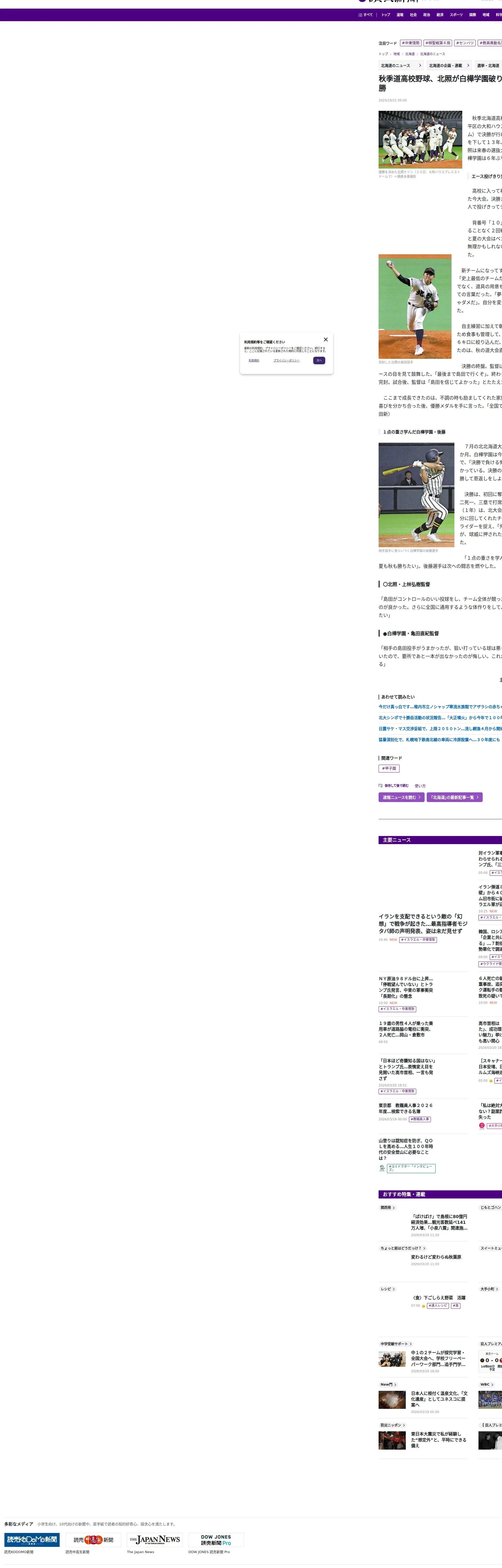Click The Japan News logo
This screenshot has width=502, height=1568.
coord(155,1540)
